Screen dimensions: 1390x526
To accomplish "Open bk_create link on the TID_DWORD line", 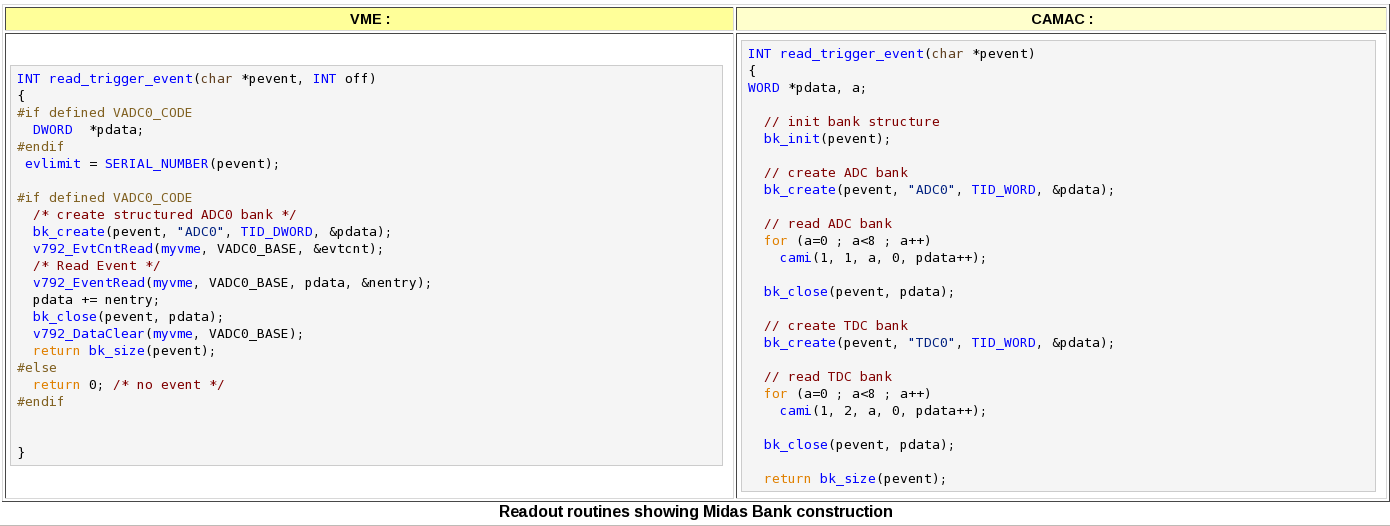I will coord(69,231).
